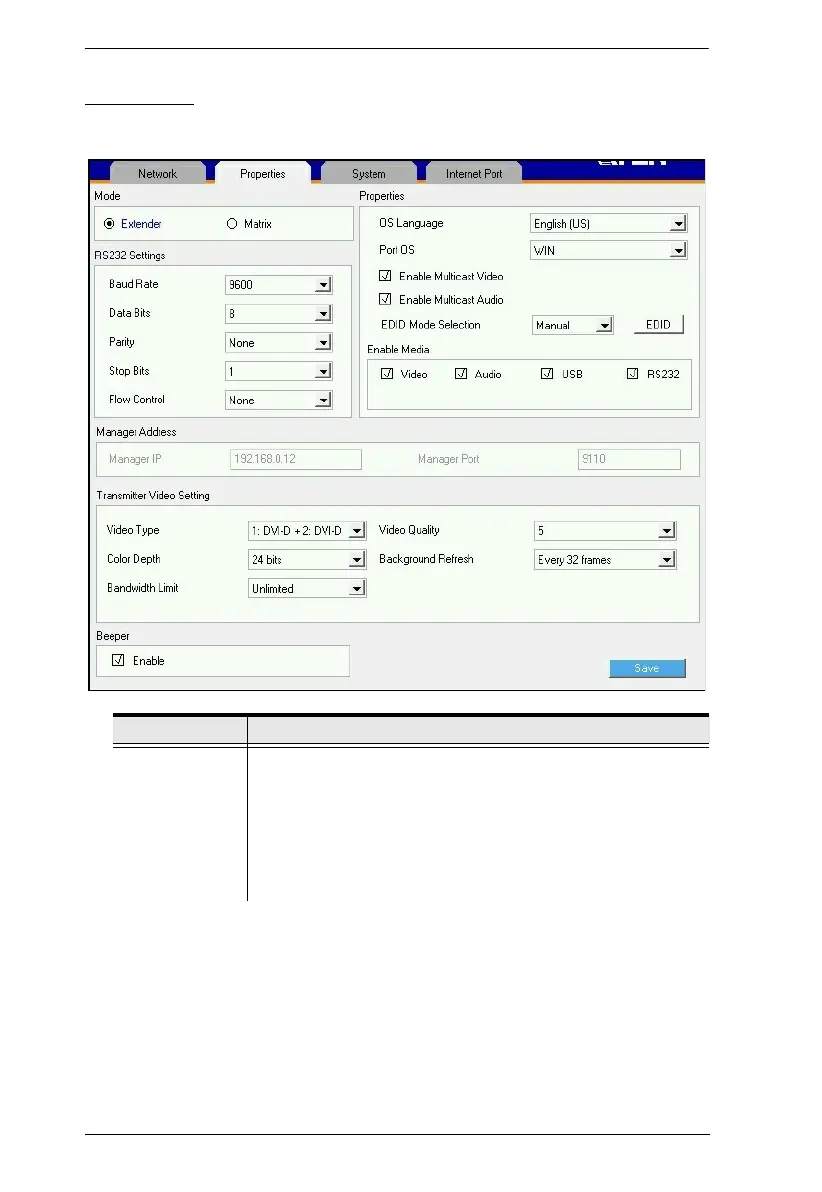Toggle the RS232 media checkbox
The image size is (822, 1192).
tap(633, 374)
